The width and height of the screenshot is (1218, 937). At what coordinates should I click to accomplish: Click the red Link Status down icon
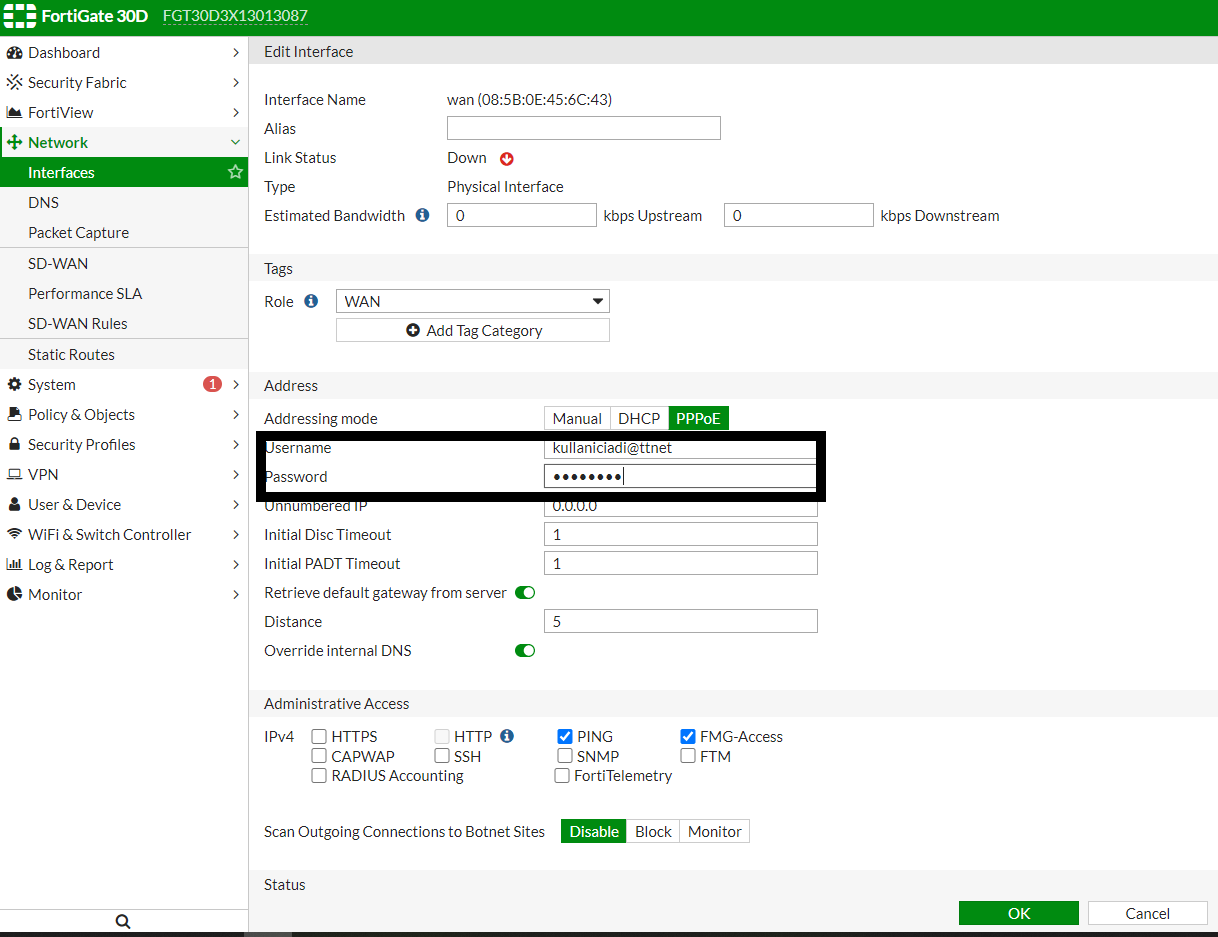506,158
